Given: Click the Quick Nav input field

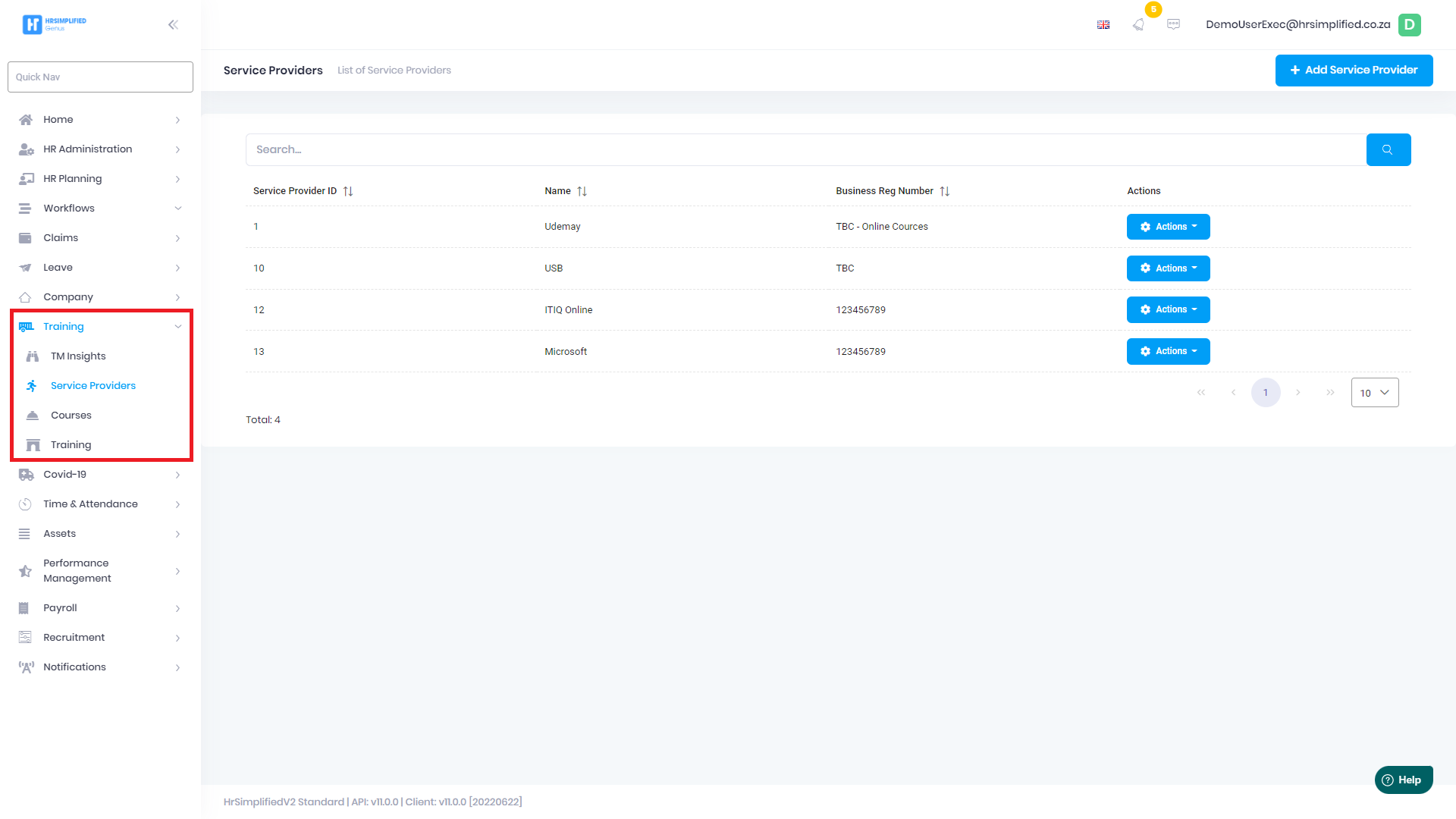Looking at the screenshot, I should [100, 77].
